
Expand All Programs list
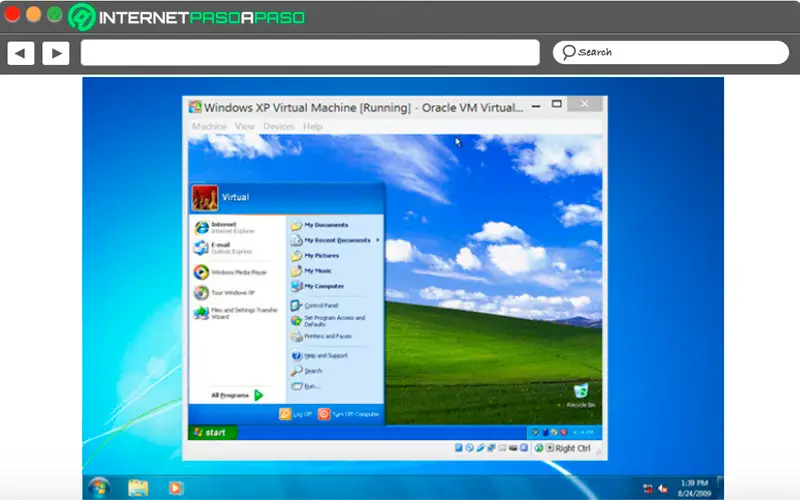[237, 395]
